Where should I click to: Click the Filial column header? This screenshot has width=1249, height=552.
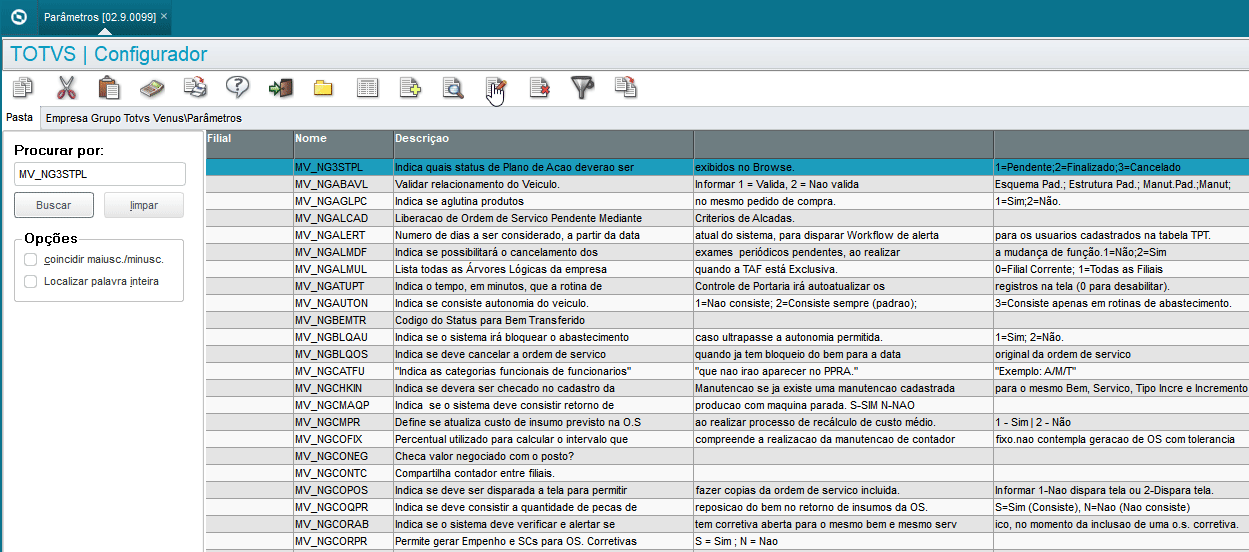[249, 143]
